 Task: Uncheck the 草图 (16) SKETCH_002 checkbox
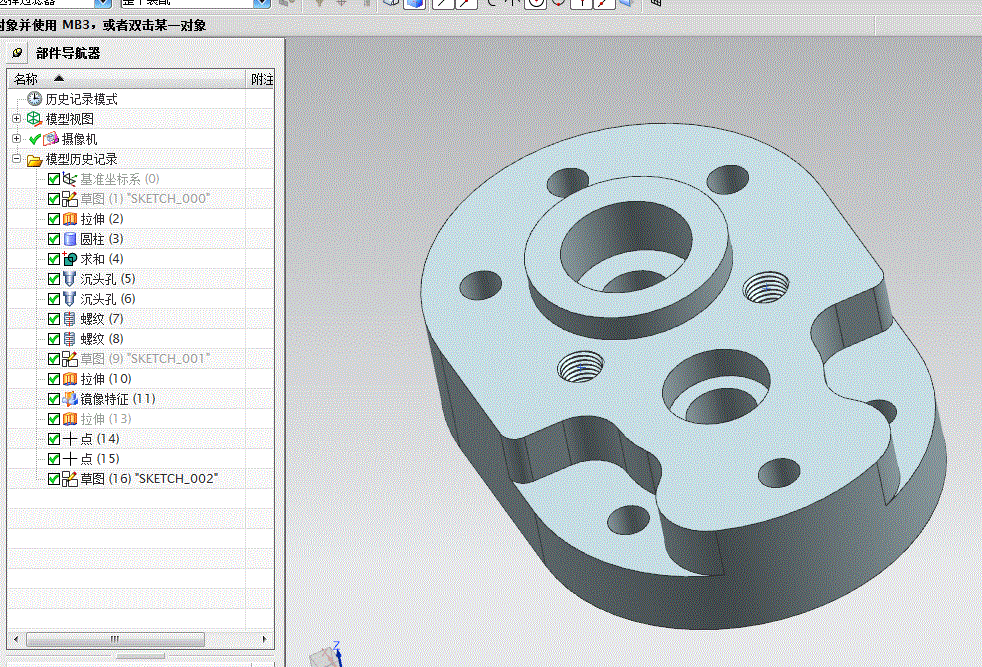point(54,479)
